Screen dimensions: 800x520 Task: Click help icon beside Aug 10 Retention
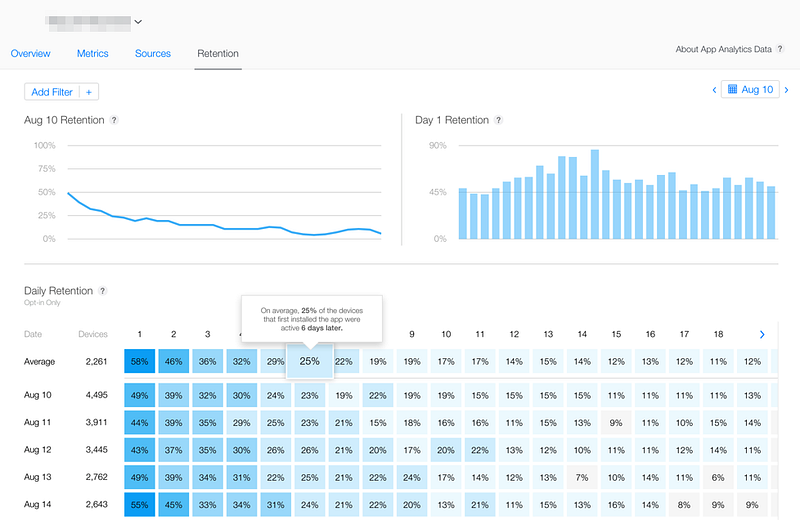coord(114,120)
